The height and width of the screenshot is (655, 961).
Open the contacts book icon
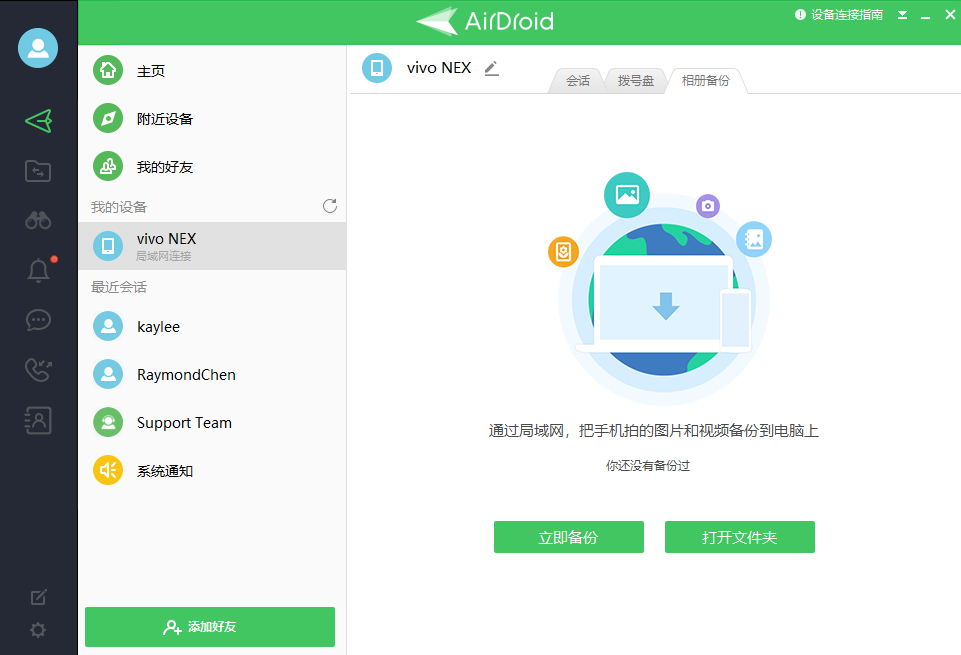pyautogui.click(x=38, y=420)
